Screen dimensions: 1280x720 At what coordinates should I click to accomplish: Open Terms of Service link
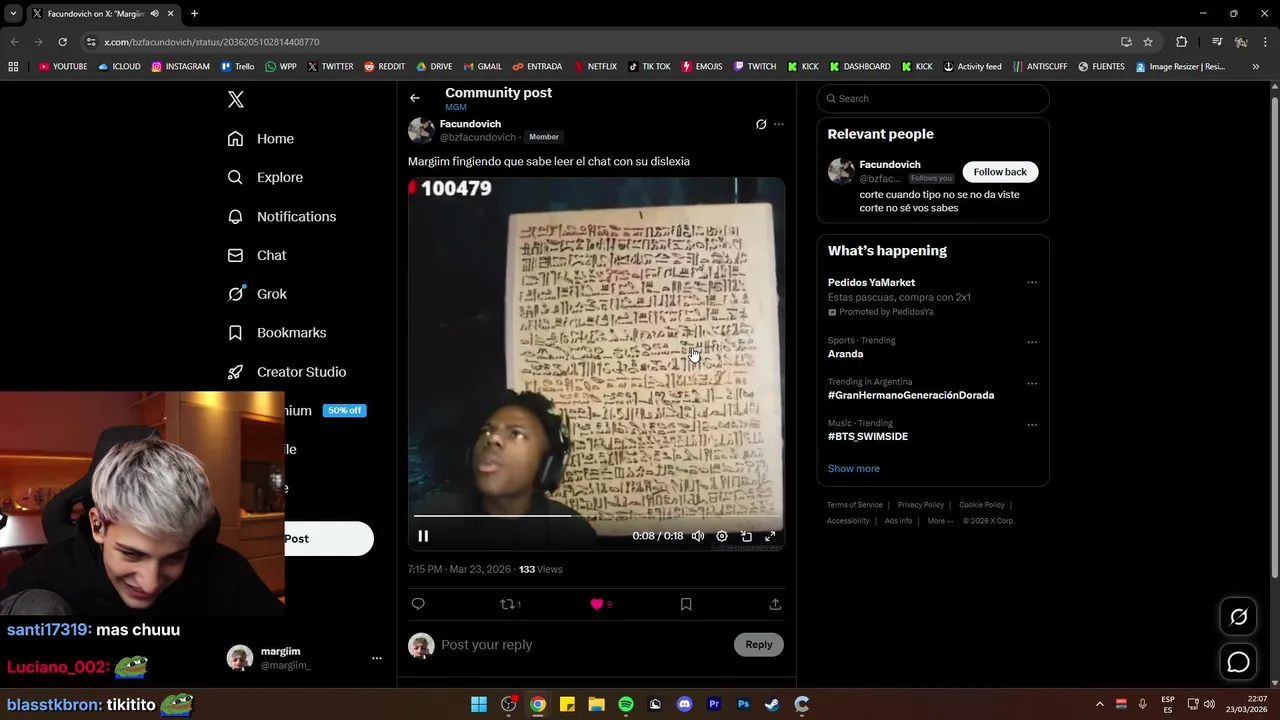tap(855, 505)
